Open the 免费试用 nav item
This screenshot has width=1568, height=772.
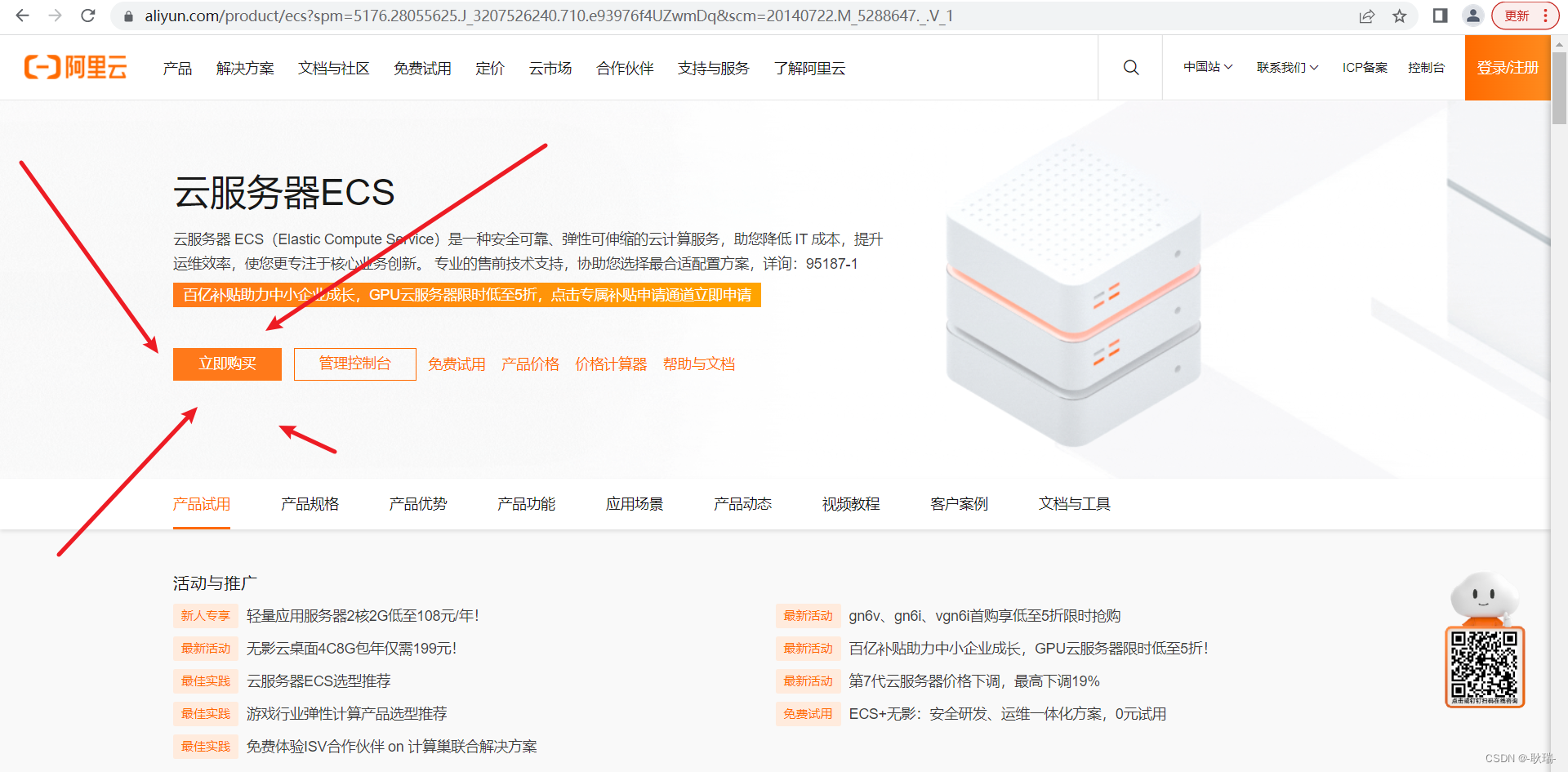pyautogui.click(x=422, y=68)
